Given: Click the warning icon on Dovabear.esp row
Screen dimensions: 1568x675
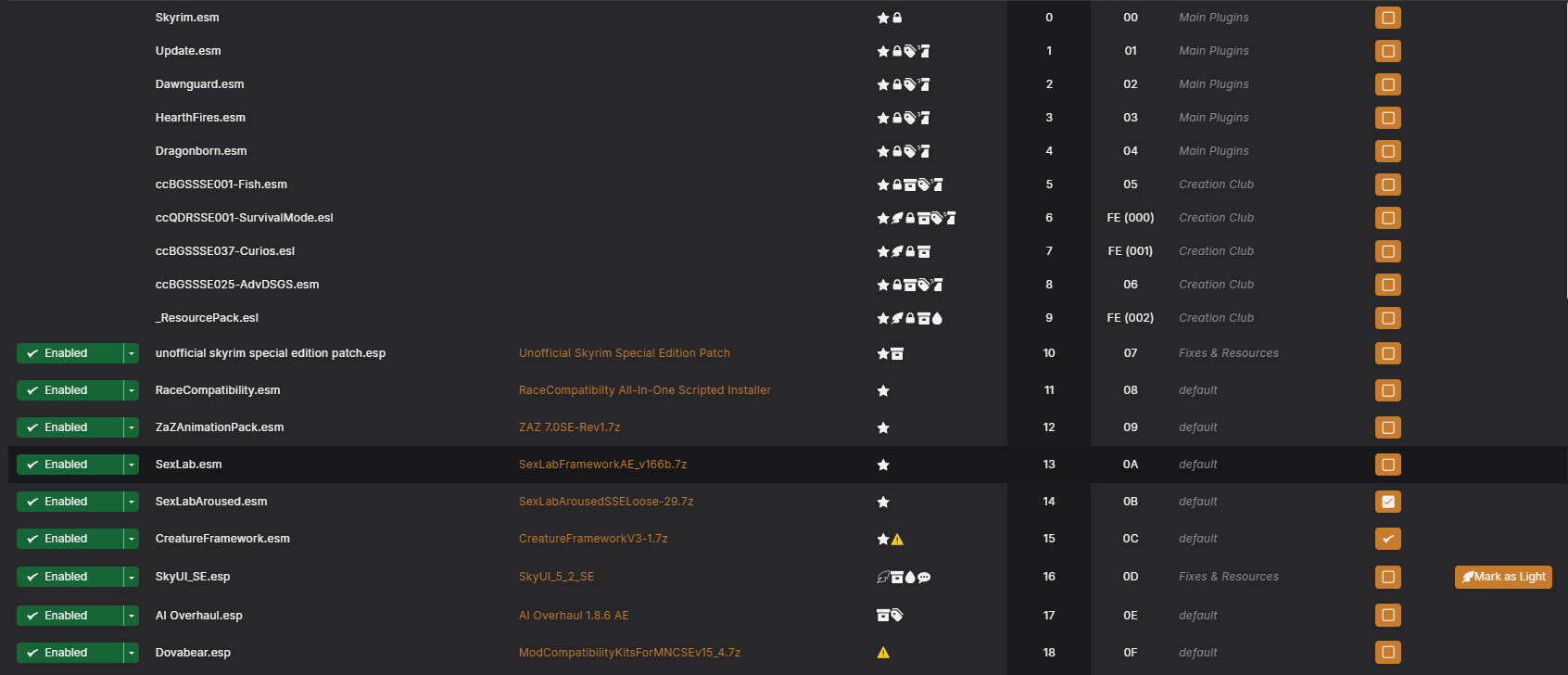Looking at the screenshot, I should click(x=883, y=653).
